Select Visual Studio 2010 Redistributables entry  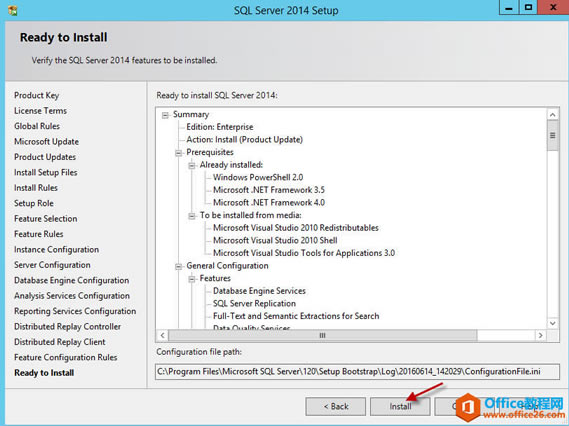pyautogui.click(x=296, y=228)
